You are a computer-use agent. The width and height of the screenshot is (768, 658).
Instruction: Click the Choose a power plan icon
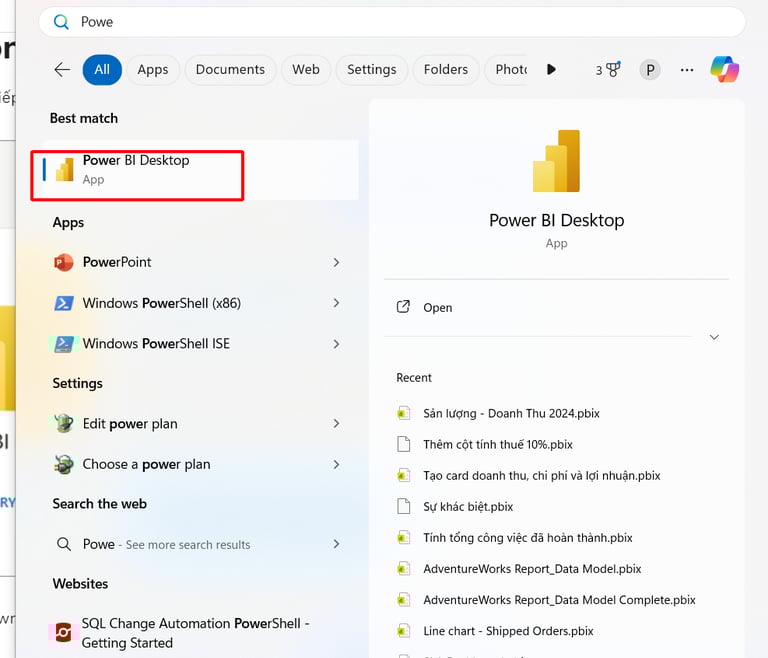pos(64,464)
